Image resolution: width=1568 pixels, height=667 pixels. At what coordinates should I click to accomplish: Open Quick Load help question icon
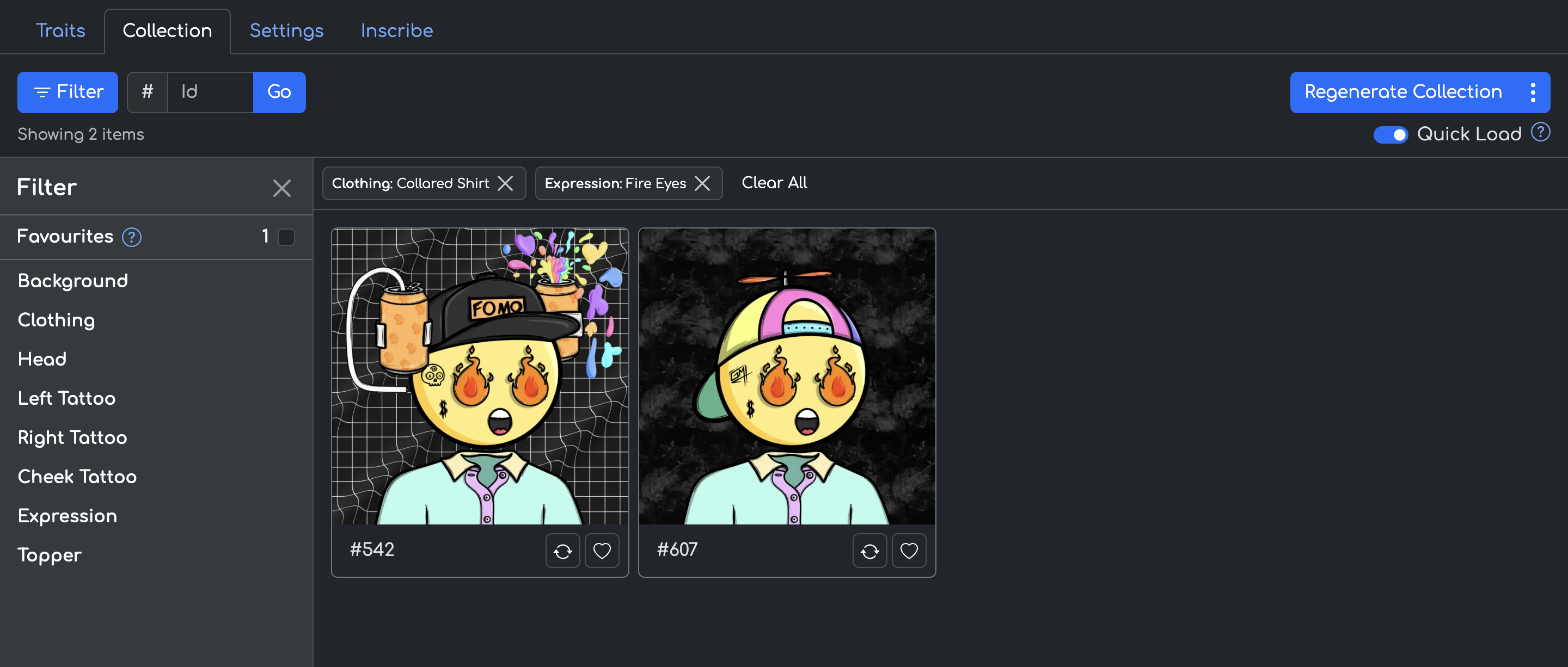coord(1540,132)
